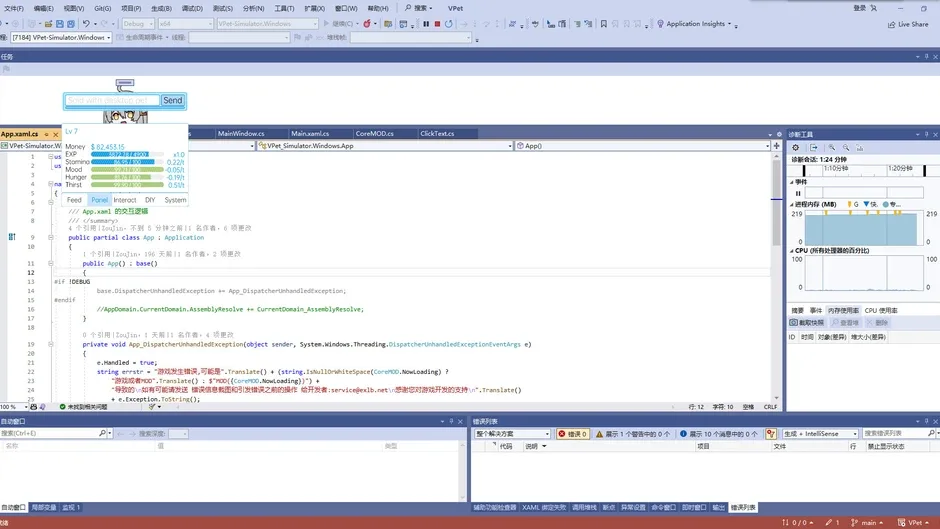This screenshot has height=529, width=940.
Task: Click the pet's Panel menu button
Action: point(100,200)
